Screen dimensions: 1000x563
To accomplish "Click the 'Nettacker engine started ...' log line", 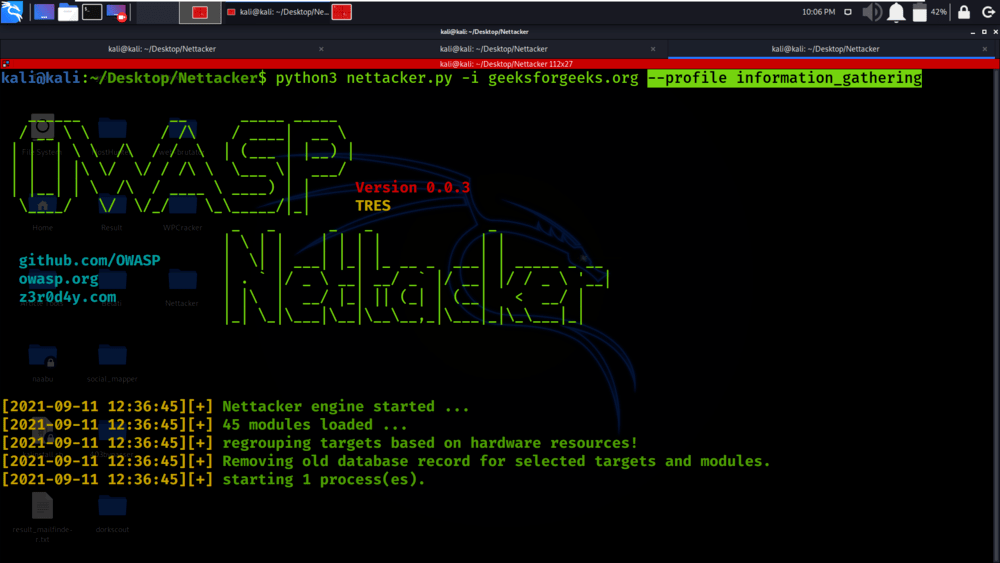I will pos(346,407).
